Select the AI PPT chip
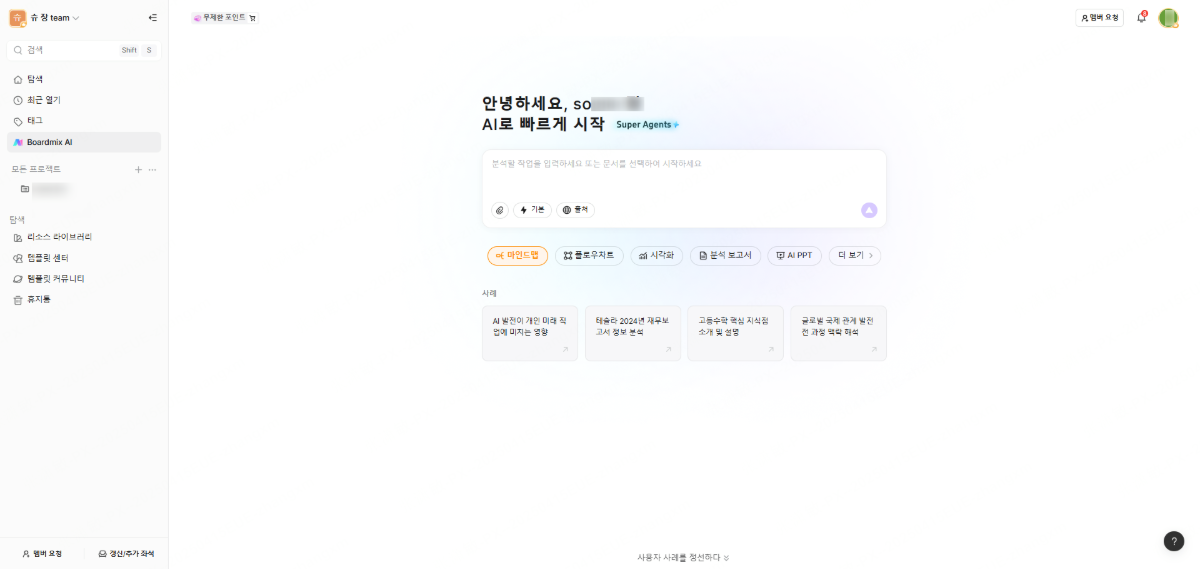 pos(794,256)
